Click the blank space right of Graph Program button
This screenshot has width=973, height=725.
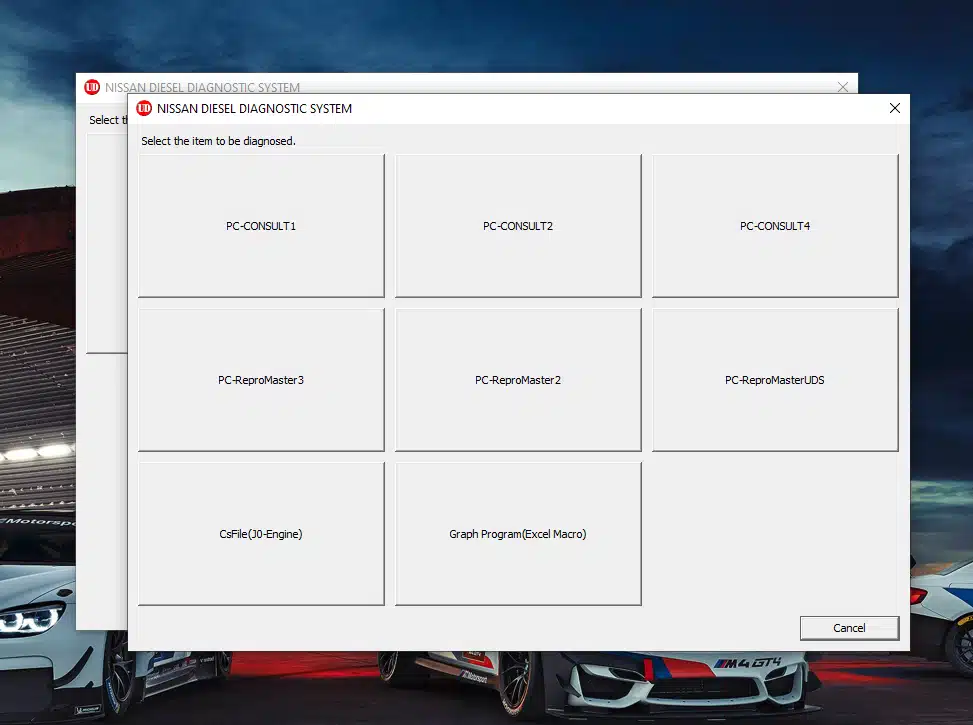click(775, 534)
